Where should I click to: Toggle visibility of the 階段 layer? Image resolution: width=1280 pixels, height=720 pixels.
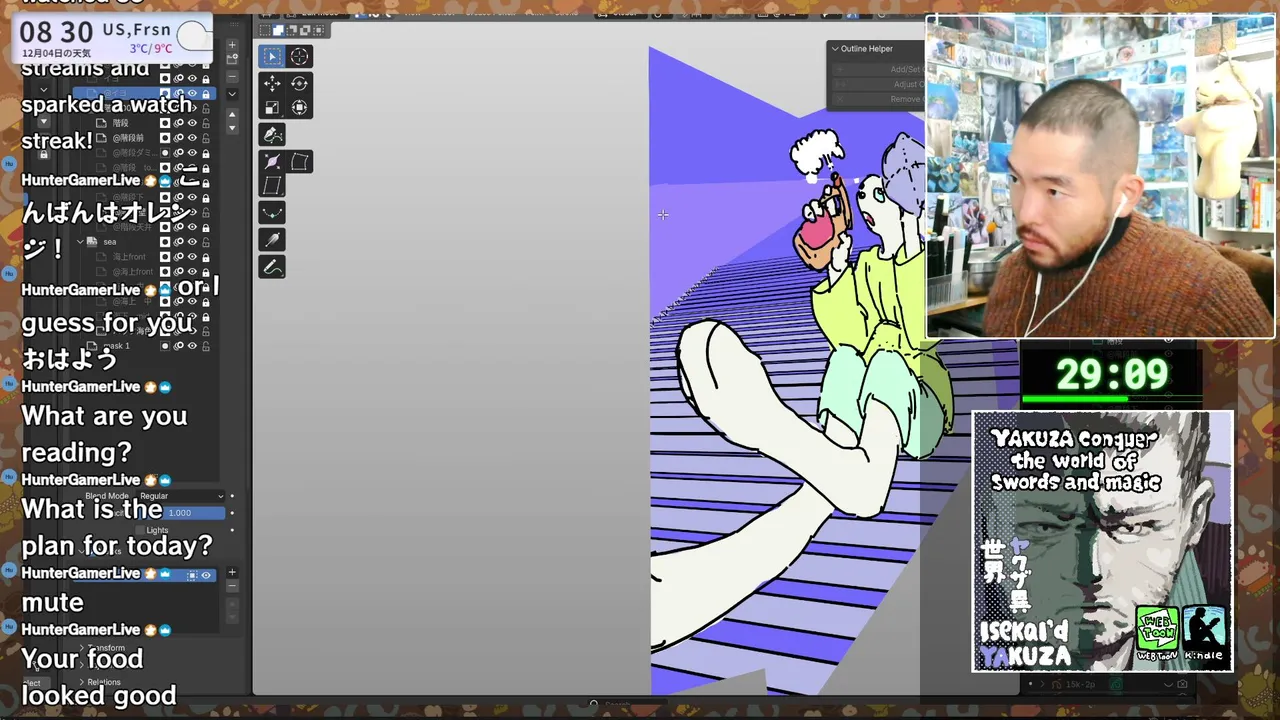[x=192, y=122]
